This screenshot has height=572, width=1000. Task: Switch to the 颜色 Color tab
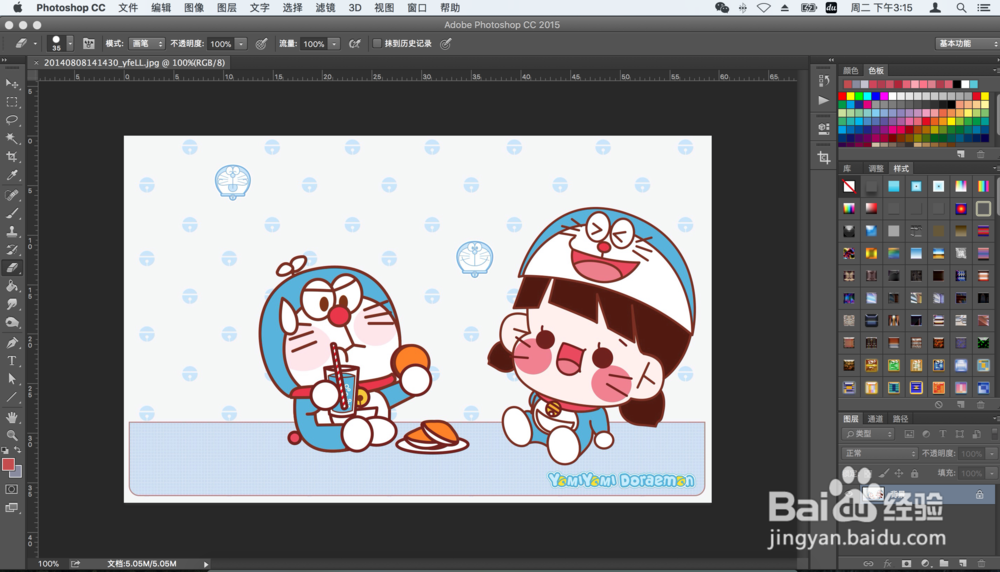pyautogui.click(x=851, y=70)
